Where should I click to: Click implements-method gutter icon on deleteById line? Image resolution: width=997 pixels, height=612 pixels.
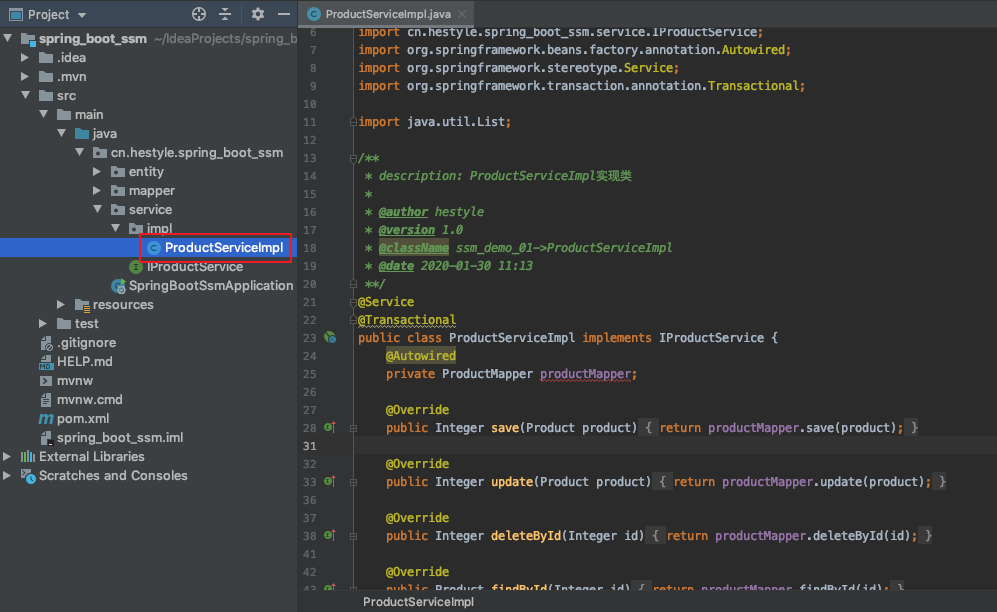[x=329, y=535]
